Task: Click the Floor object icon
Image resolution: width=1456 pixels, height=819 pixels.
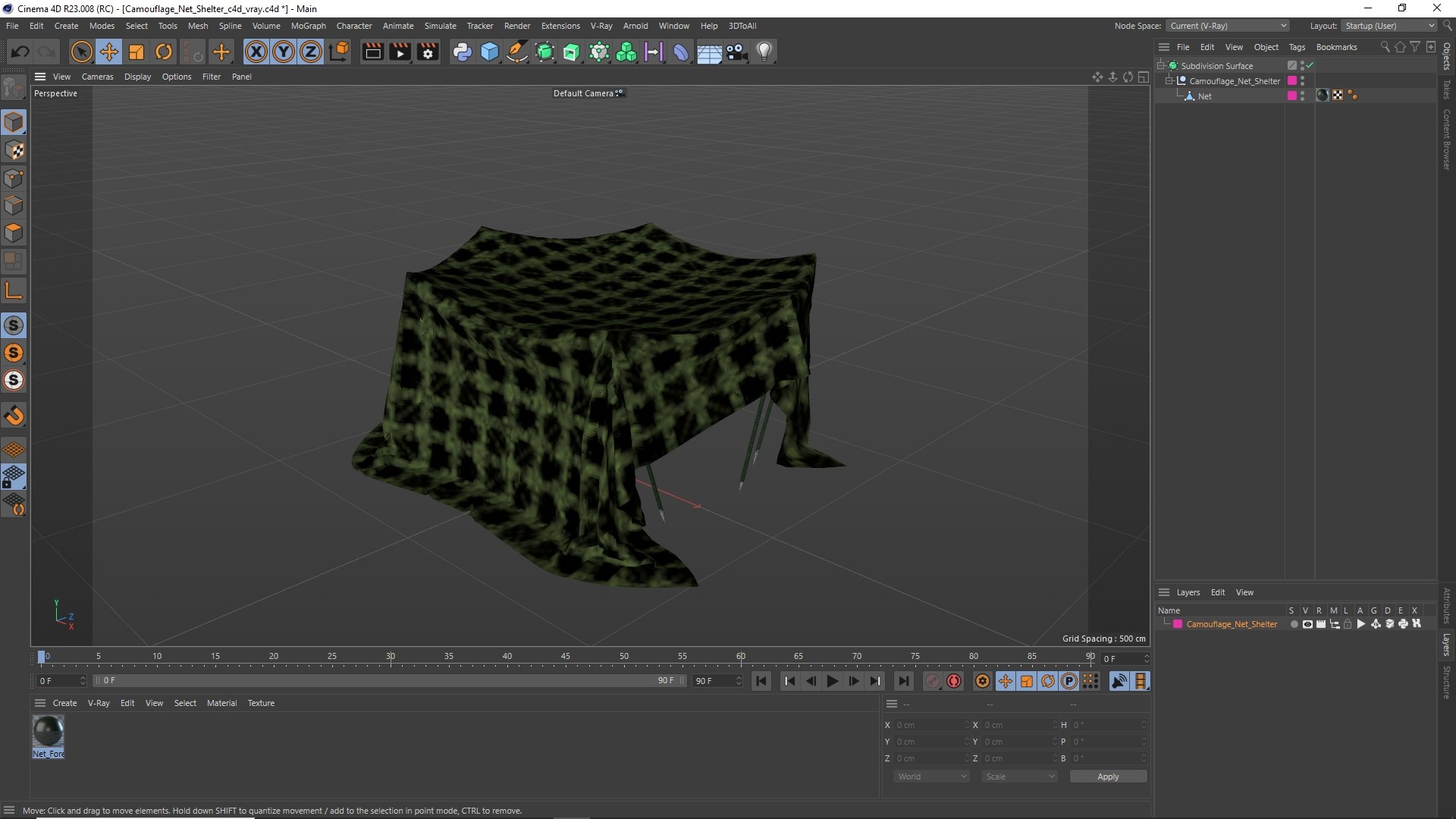Action: (x=709, y=52)
